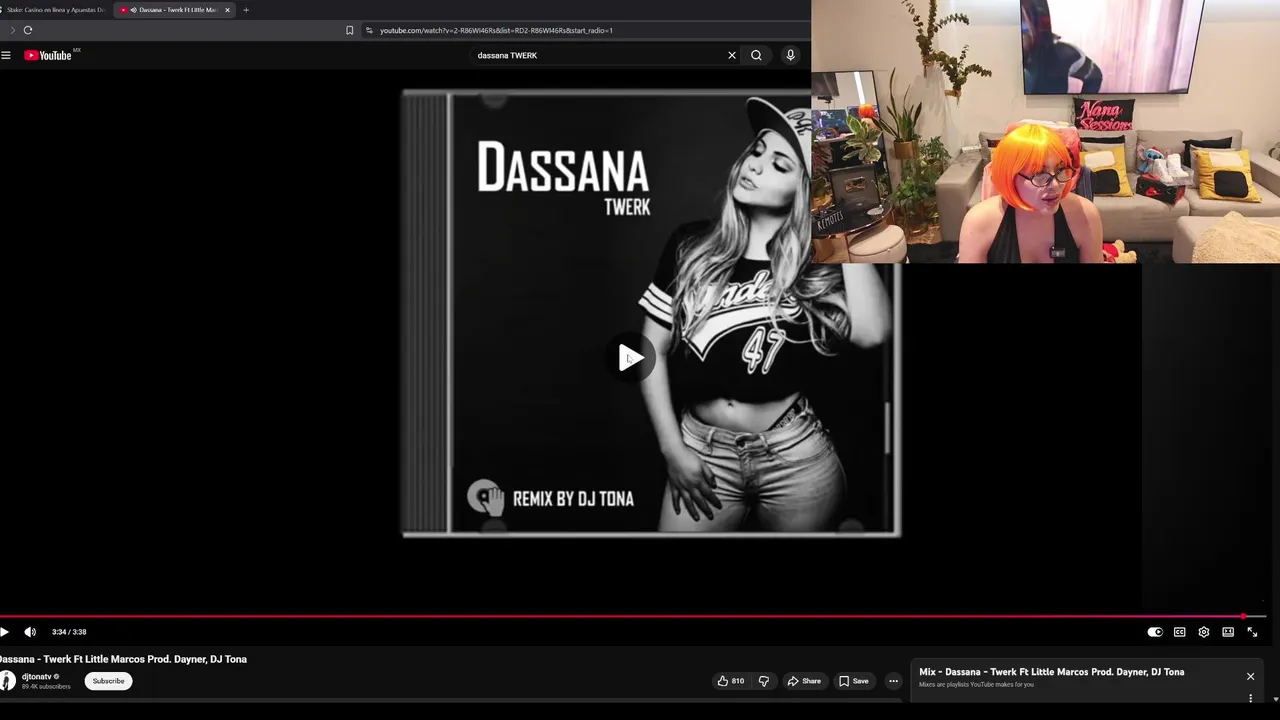Click the 3:34 / 3:38 time display
This screenshot has height=720, width=1280.
click(69, 632)
